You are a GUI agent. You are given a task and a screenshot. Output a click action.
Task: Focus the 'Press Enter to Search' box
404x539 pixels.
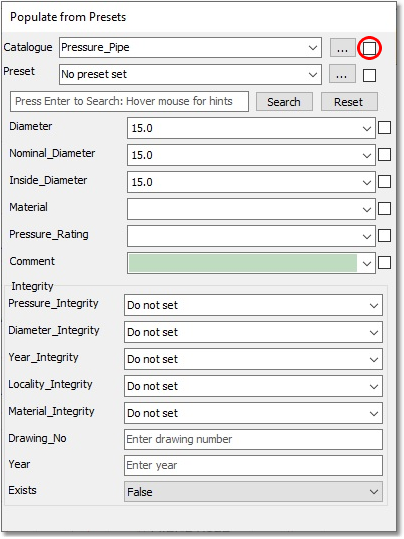pyautogui.click(x=129, y=101)
